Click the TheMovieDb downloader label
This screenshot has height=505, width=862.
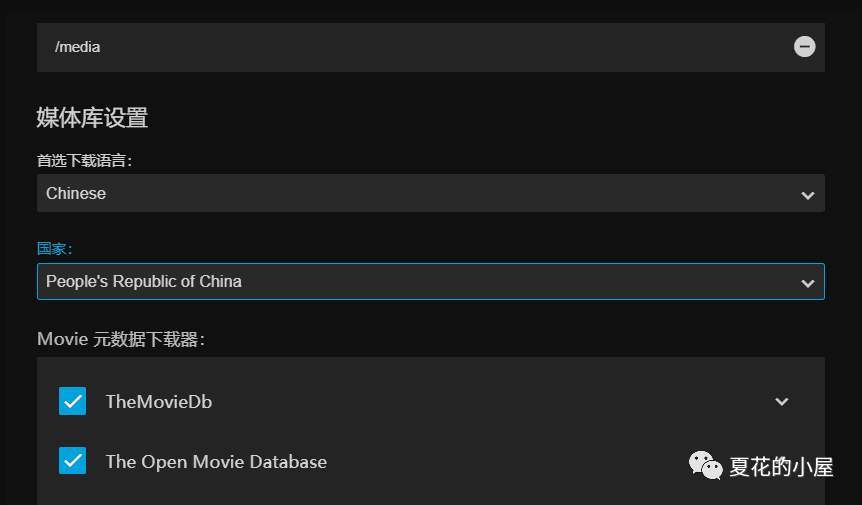click(159, 402)
